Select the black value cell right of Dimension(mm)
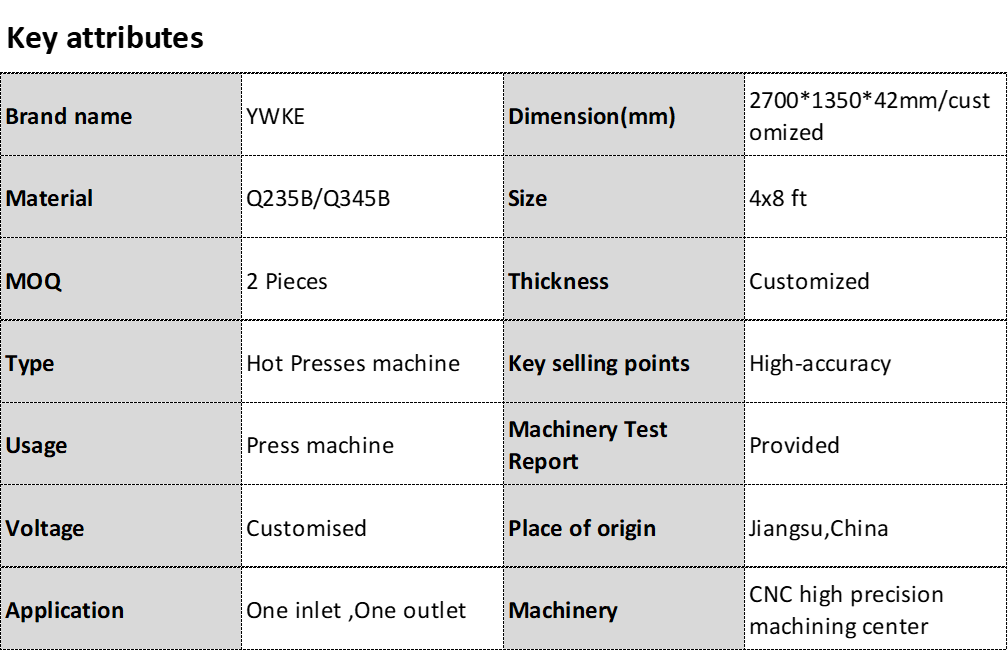The image size is (1008, 651). pyautogui.click(x=876, y=115)
